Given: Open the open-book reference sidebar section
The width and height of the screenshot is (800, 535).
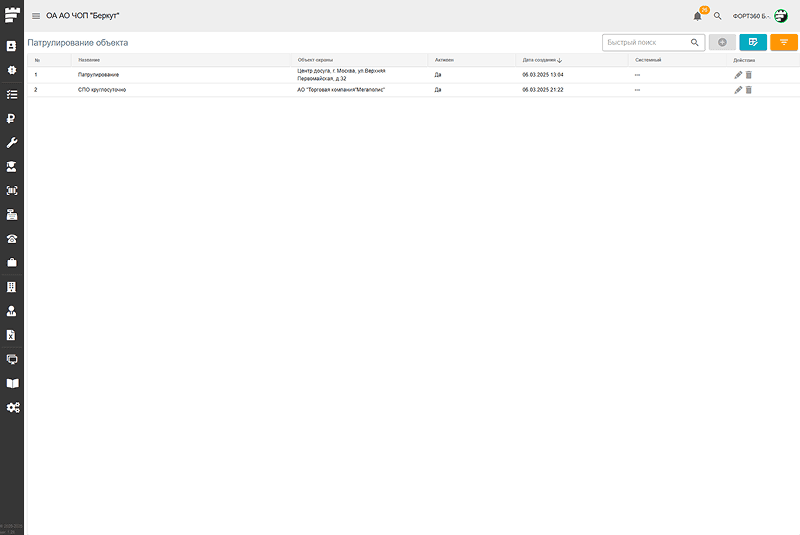Looking at the screenshot, I should [x=11, y=383].
